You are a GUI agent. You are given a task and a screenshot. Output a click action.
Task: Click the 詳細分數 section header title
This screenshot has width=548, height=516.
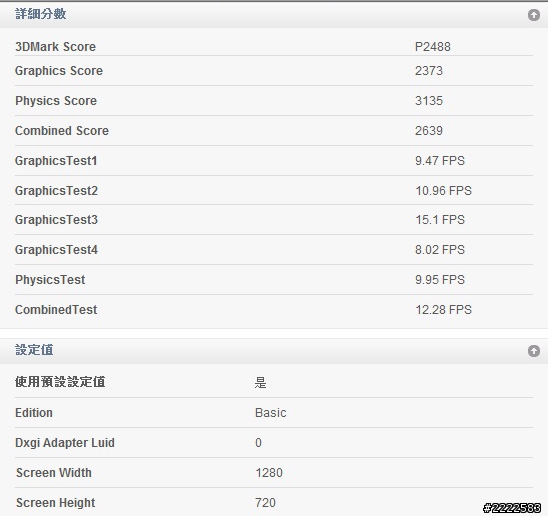[41, 14]
